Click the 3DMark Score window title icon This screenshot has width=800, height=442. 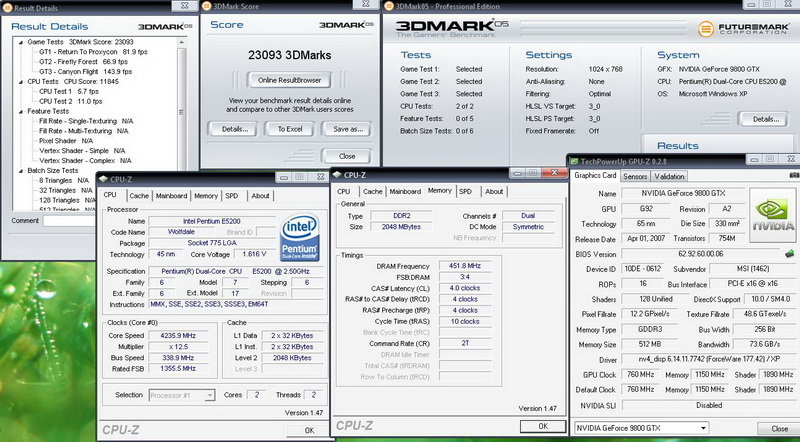pos(206,6)
